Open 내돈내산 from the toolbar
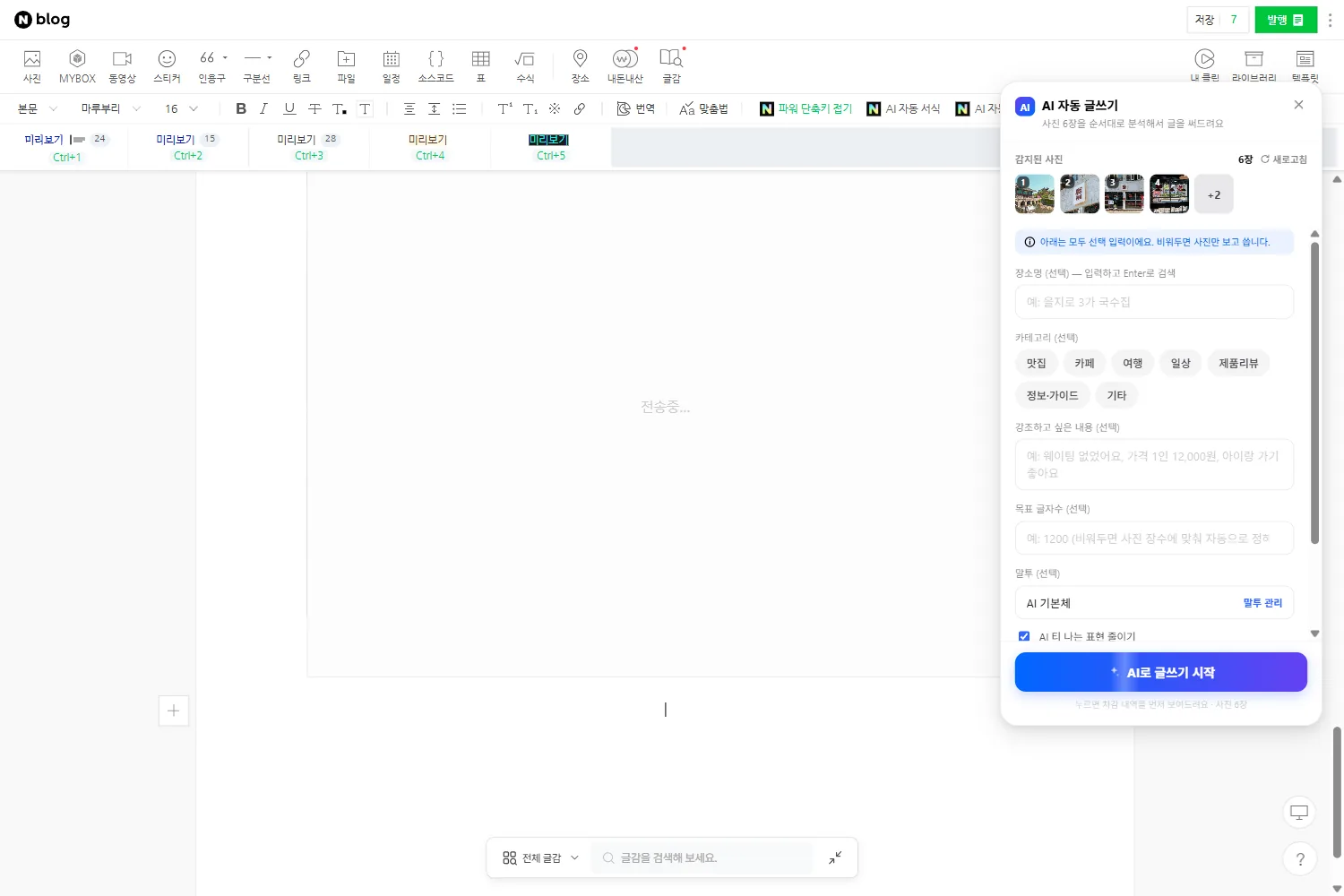 [x=625, y=66]
